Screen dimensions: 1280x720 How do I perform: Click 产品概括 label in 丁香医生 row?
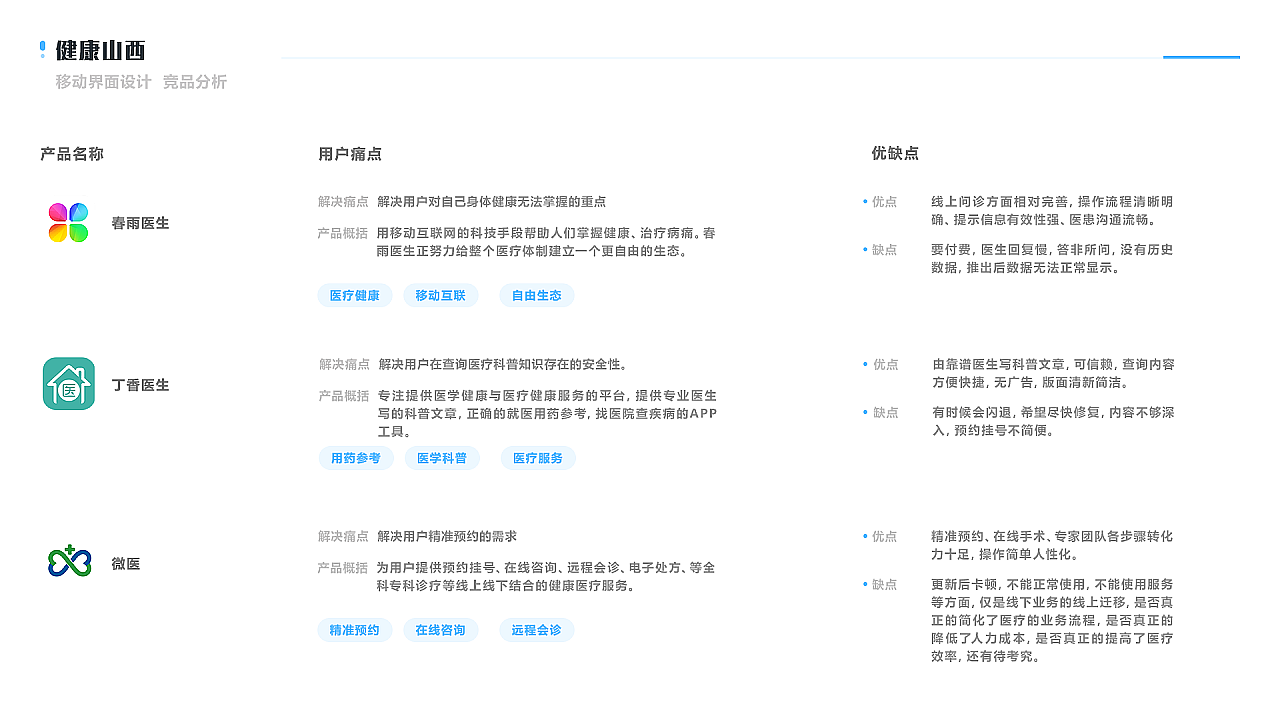tap(344, 396)
